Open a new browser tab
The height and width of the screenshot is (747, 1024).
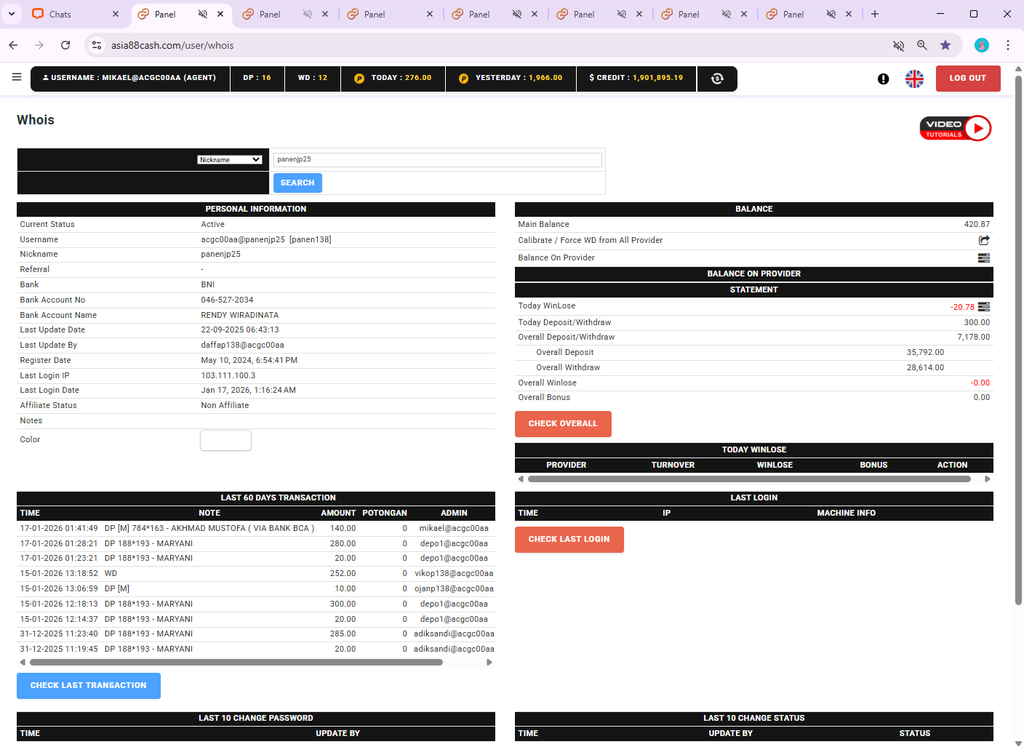(x=874, y=14)
